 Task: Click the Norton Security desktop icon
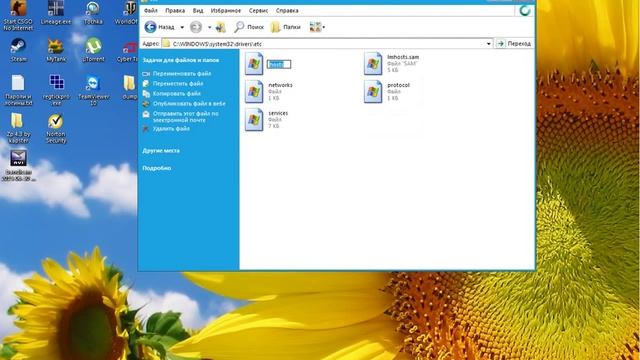pos(56,128)
